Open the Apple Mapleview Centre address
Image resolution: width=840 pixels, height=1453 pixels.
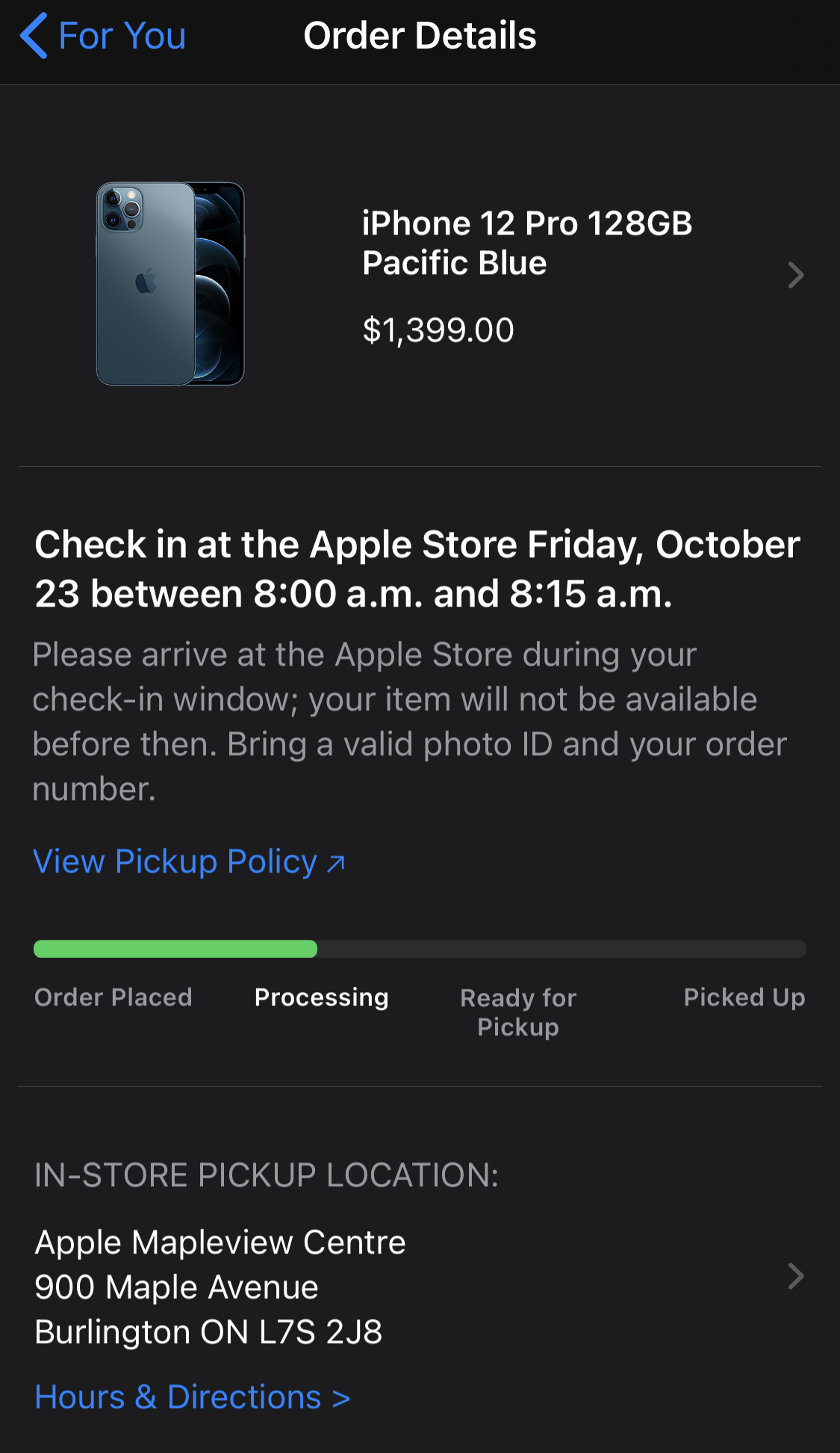tap(220, 1286)
